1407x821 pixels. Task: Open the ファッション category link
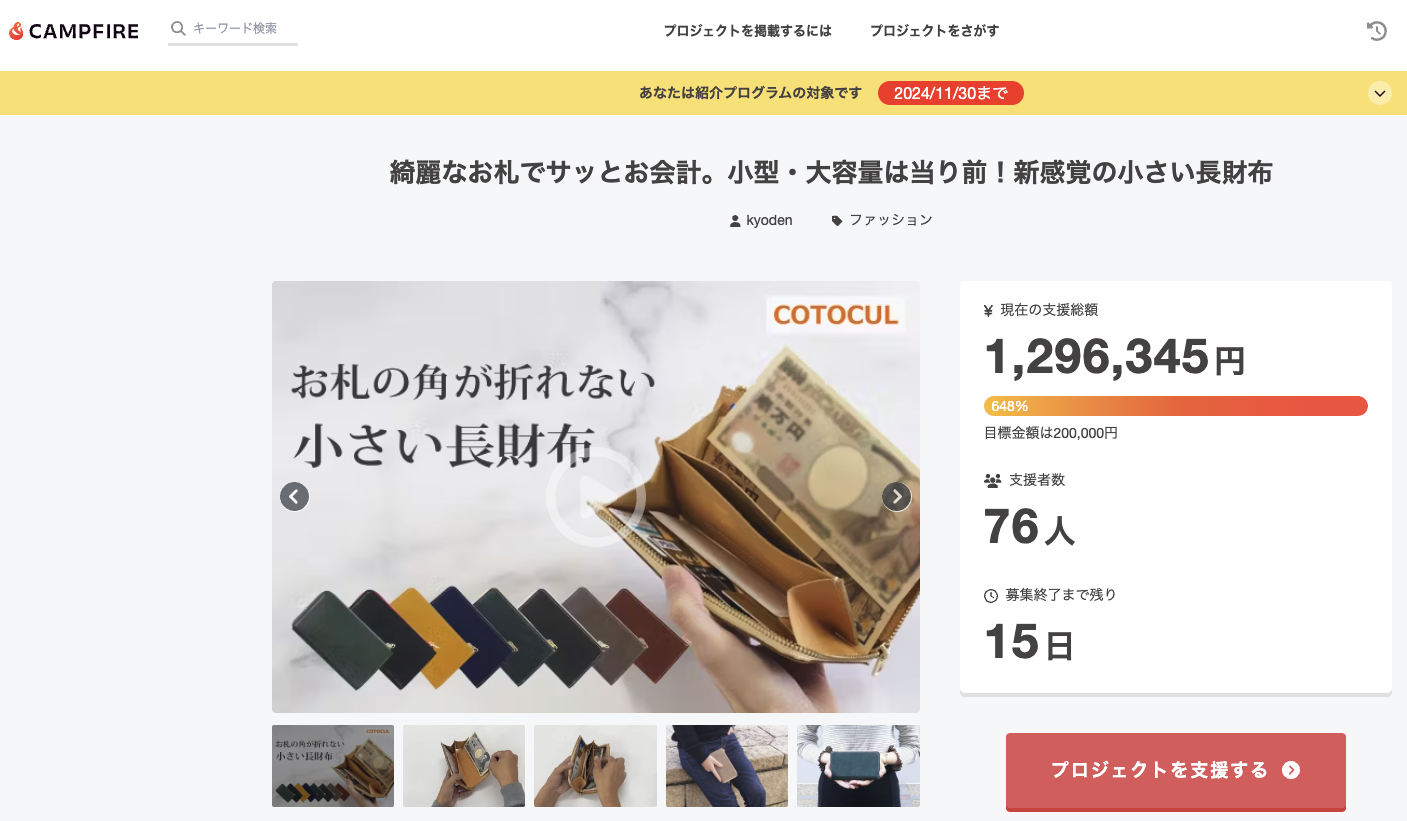(891, 220)
